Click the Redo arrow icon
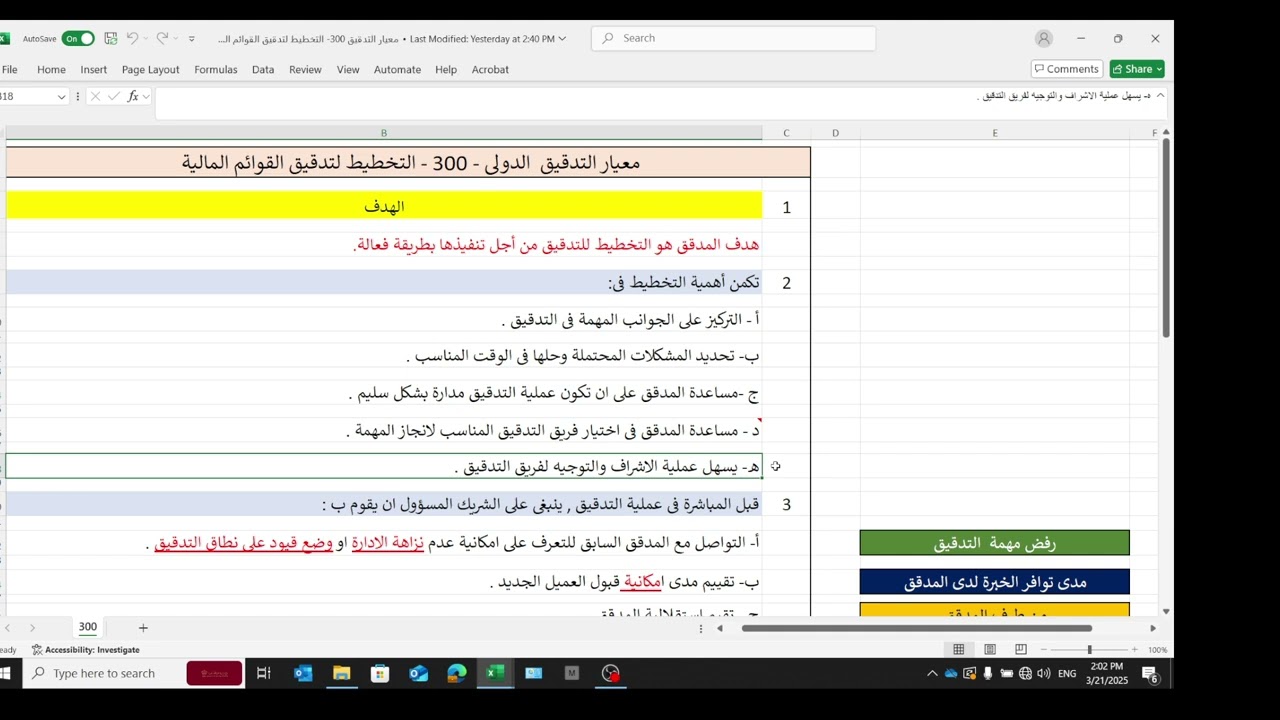Viewport: 1280px width, 720px height. pos(162,39)
